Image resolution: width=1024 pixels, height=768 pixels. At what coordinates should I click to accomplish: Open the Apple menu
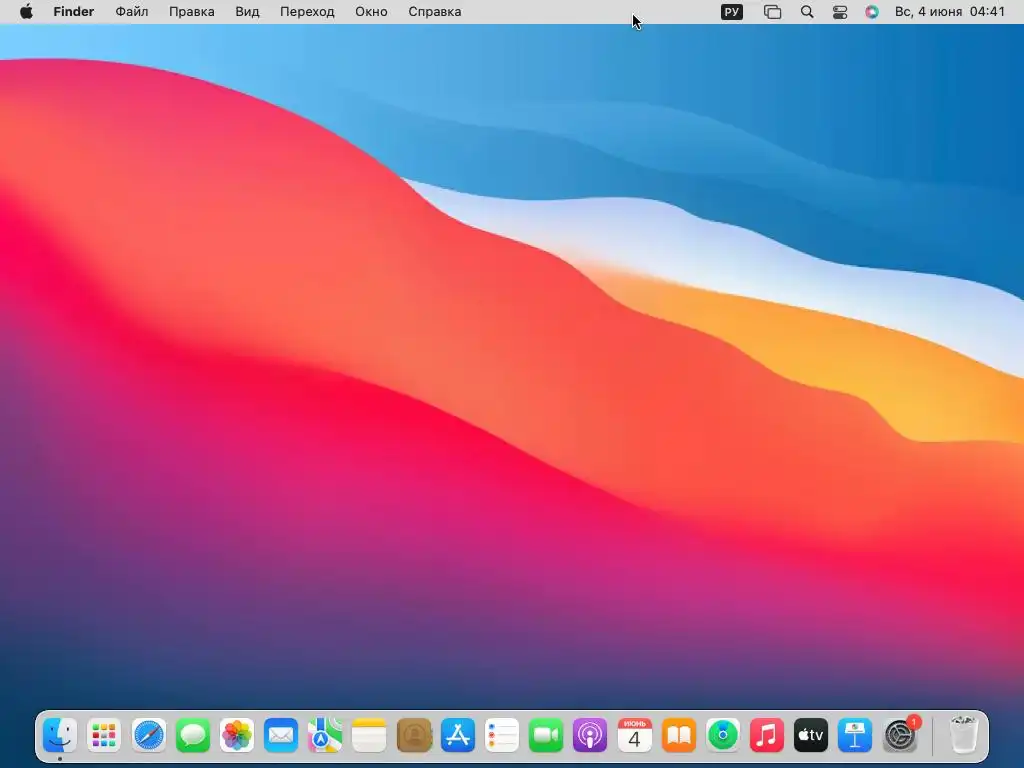click(x=26, y=12)
